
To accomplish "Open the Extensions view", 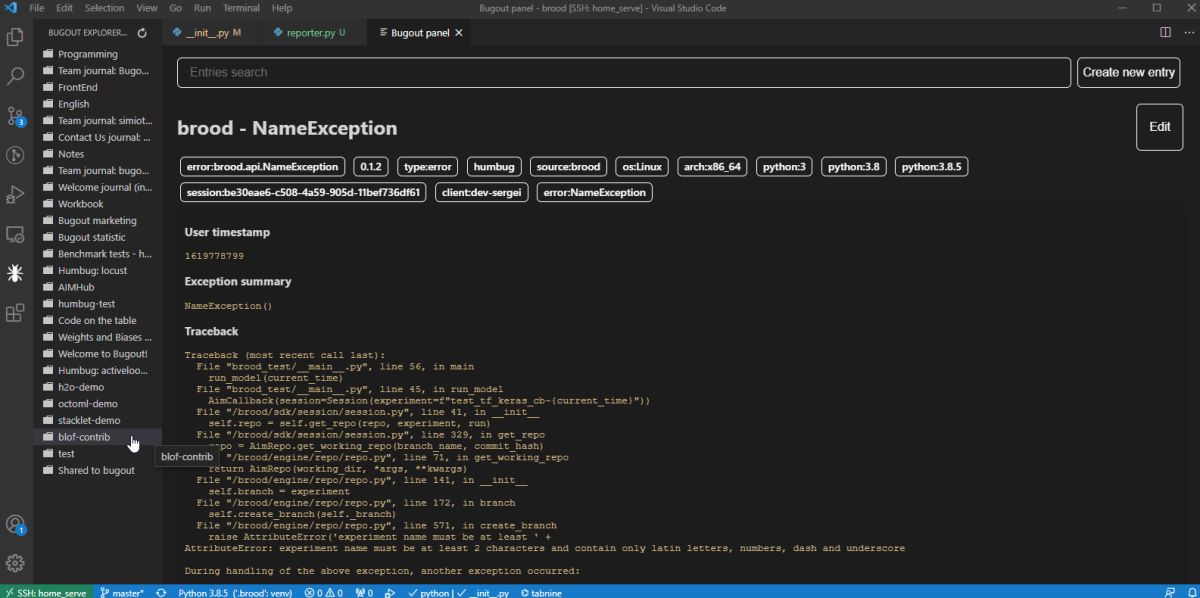I will click(15, 313).
